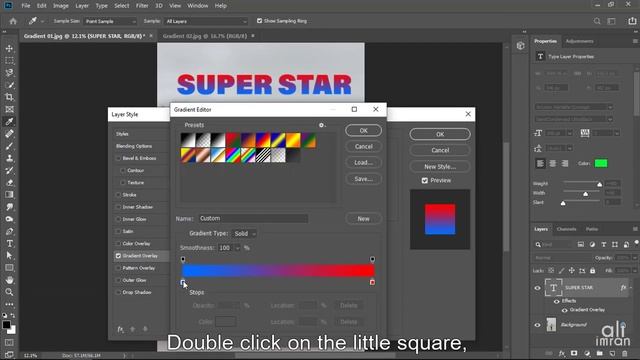Screen dimensions: 640x360
Task: Open the Smoothness value dropdown arrow
Action: pyautogui.click(x=238, y=248)
